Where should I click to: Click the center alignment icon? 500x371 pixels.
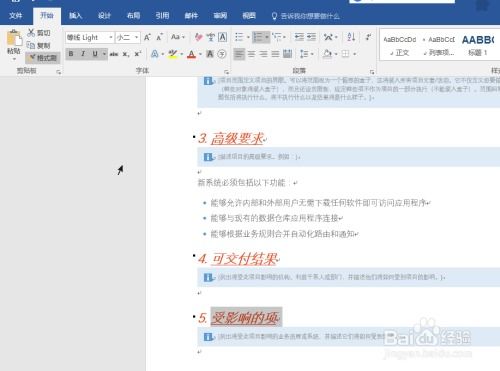click(x=251, y=54)
